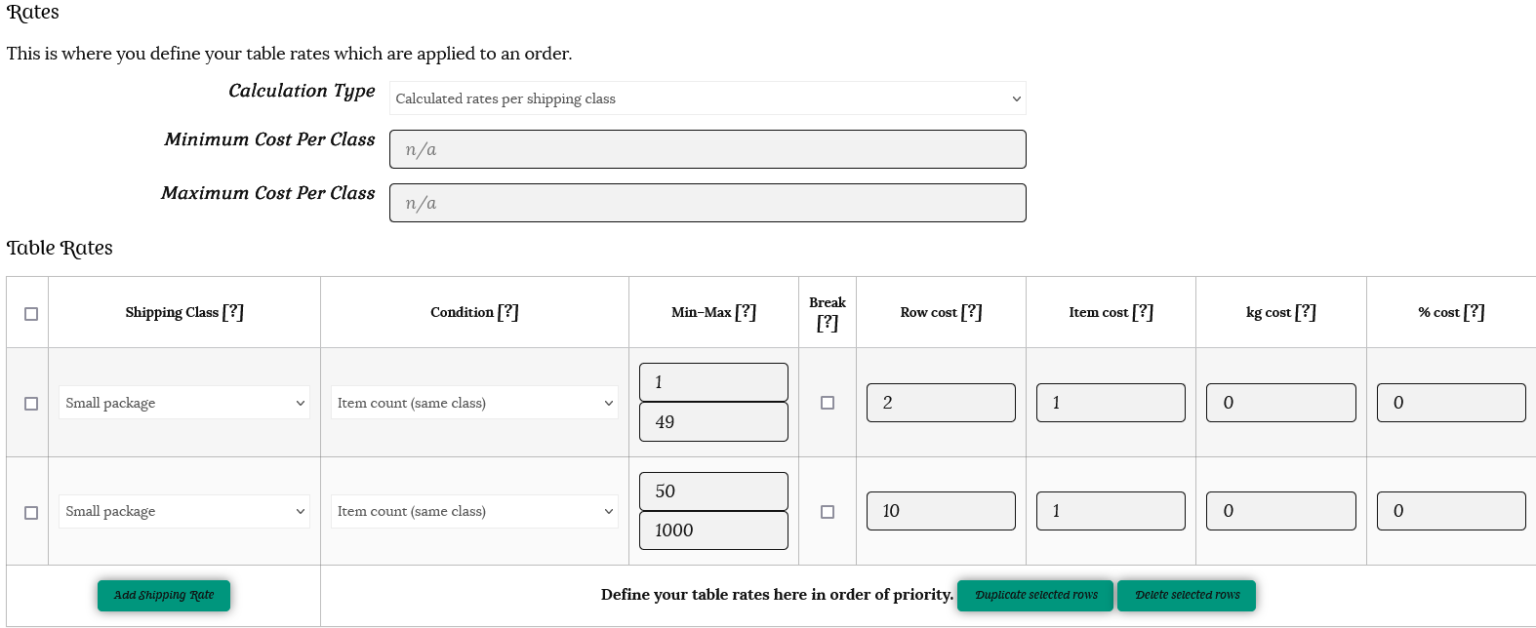Click the % cost help icon
The height and width of the screenshot is (628, 1536).
point(1474,312)
